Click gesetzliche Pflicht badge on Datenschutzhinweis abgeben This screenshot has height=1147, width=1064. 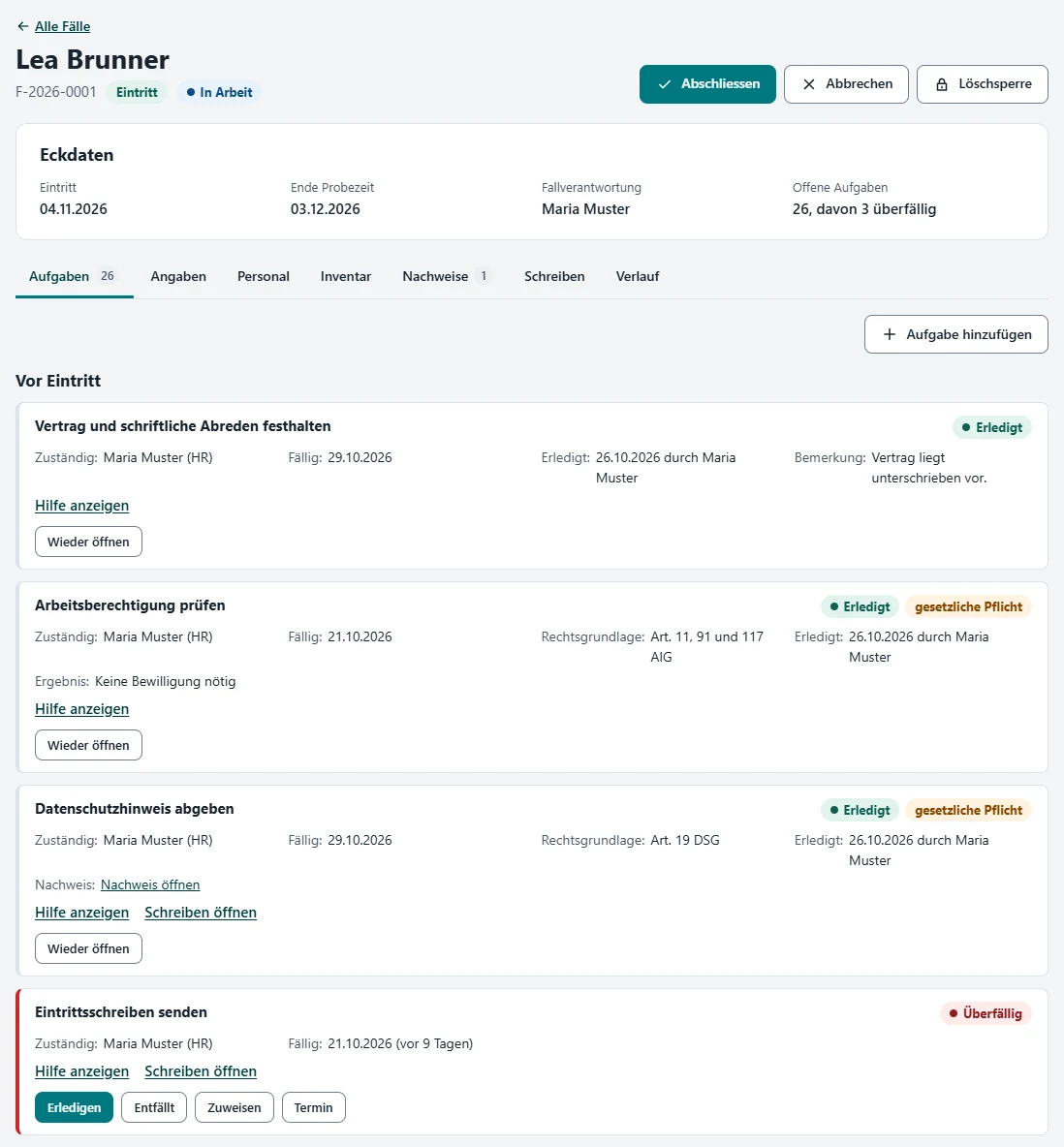968,810
